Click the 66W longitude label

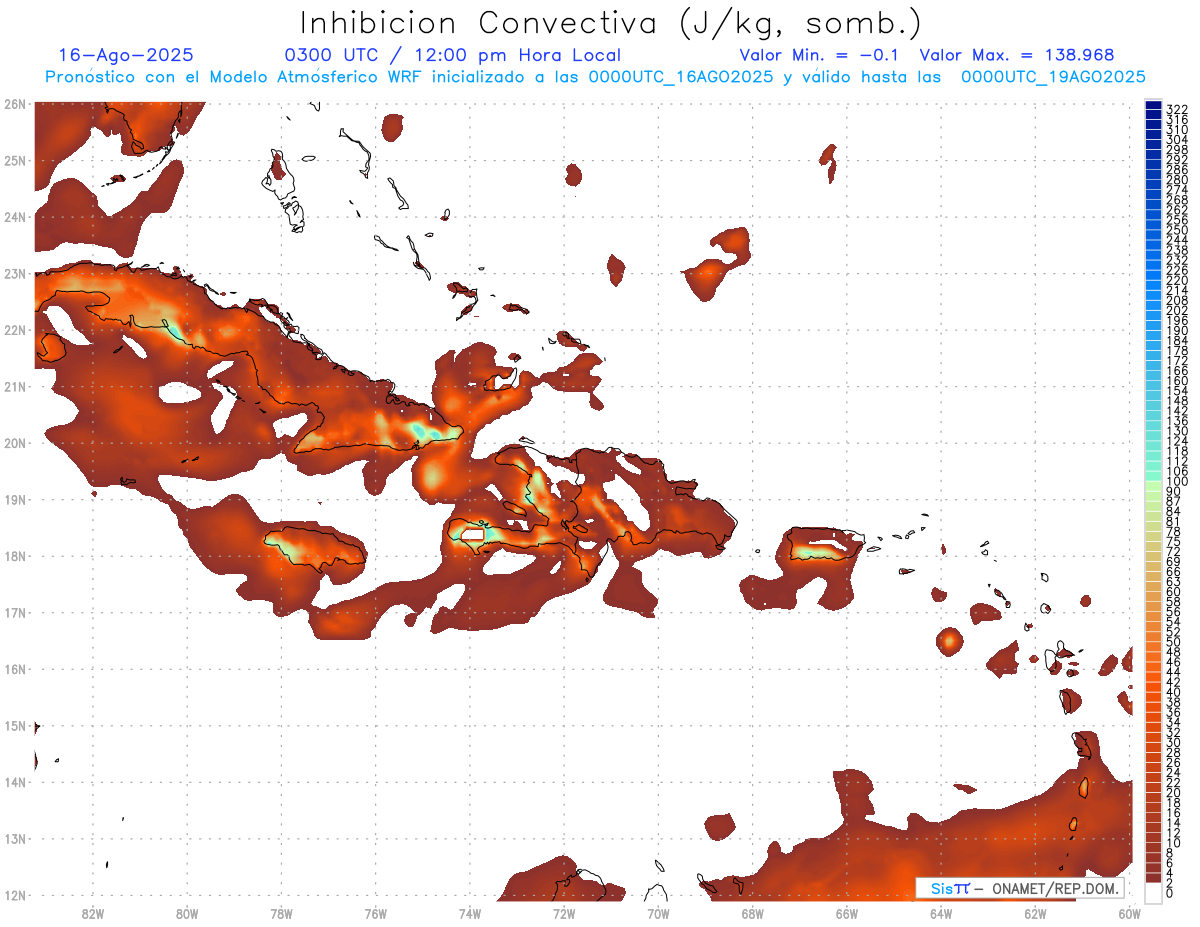846,913
